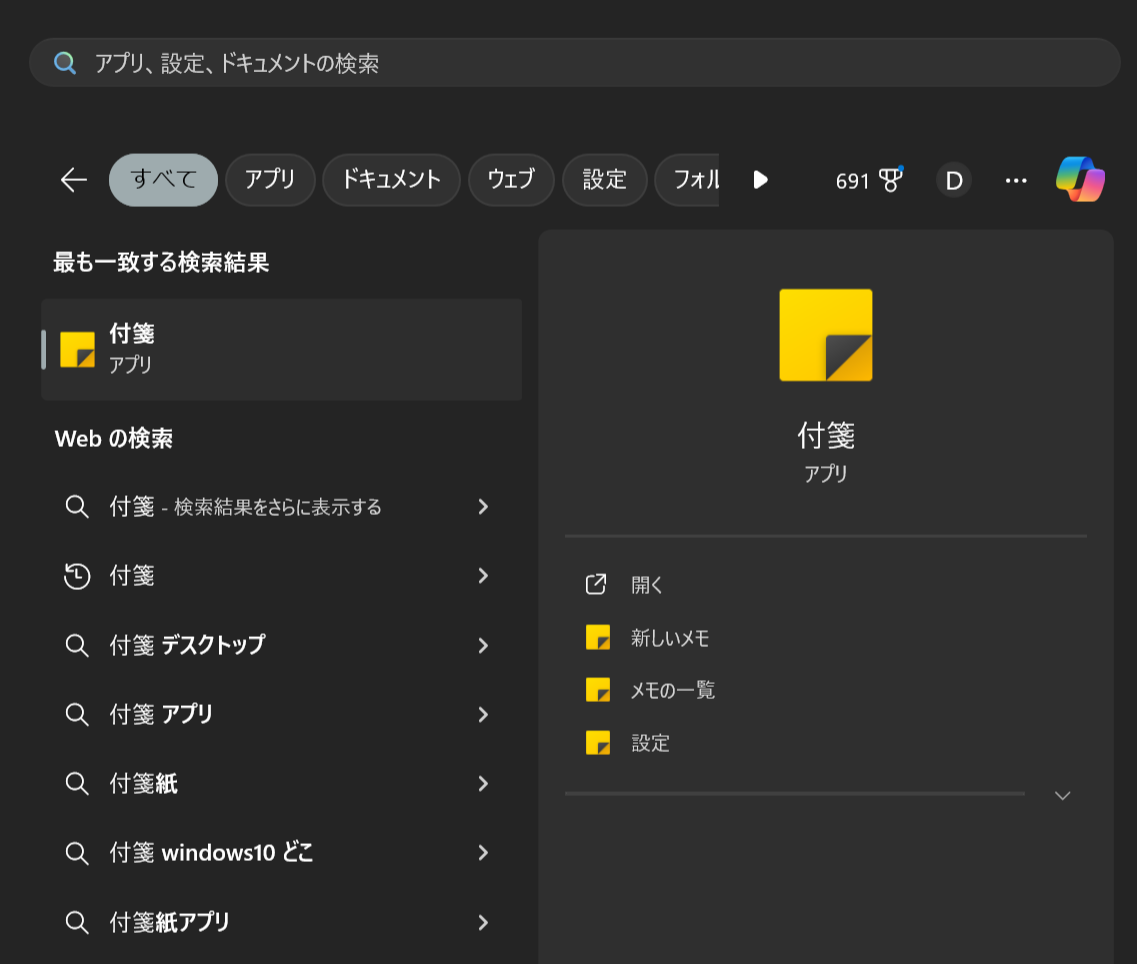1137x964 pixels.
Task: Select the すべて filter tab
Action: [x=163, y=180]
